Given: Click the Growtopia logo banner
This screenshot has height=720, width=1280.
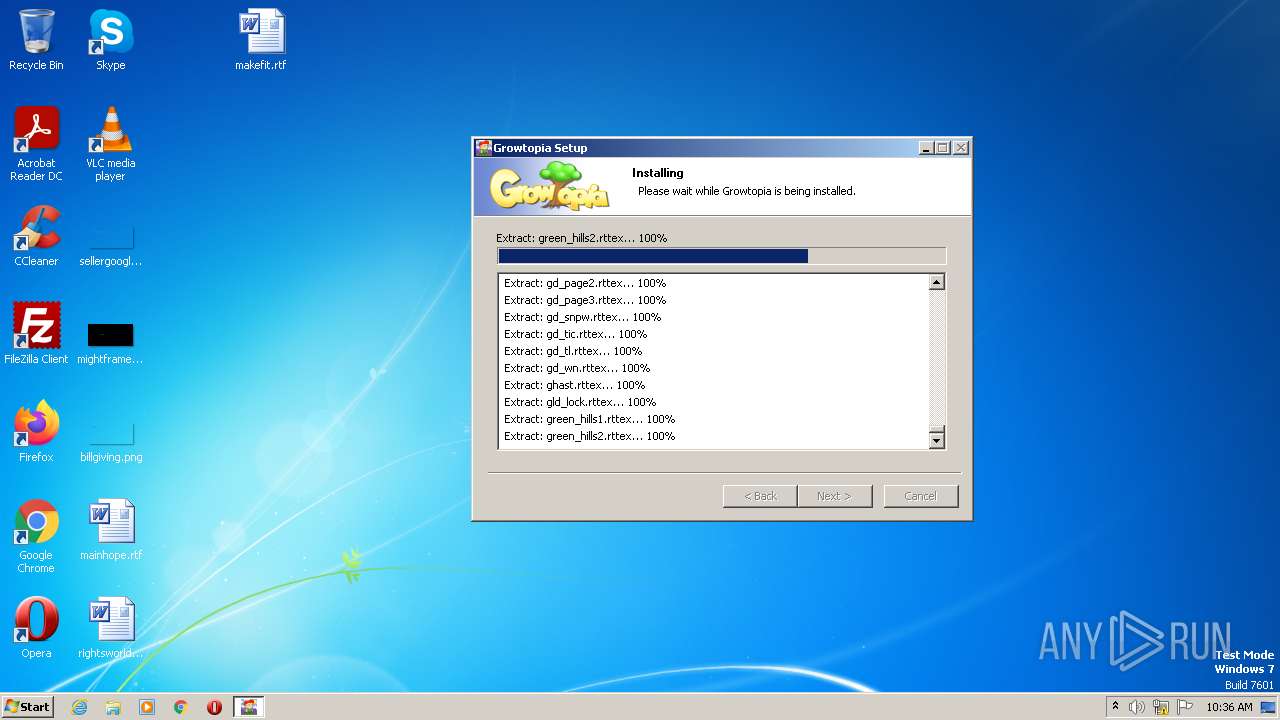Looking at the screenshot, I should (x=548, y=186).
